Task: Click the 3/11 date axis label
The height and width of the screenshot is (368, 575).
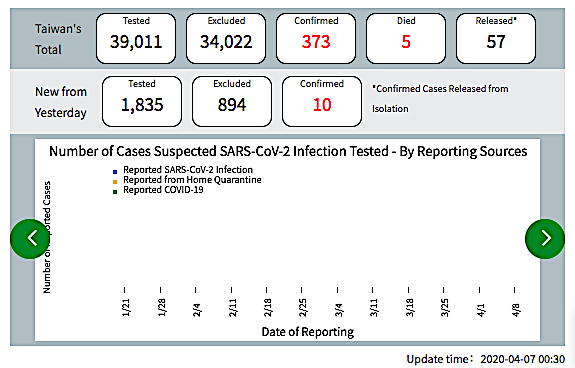Action: tap(373, 307)
